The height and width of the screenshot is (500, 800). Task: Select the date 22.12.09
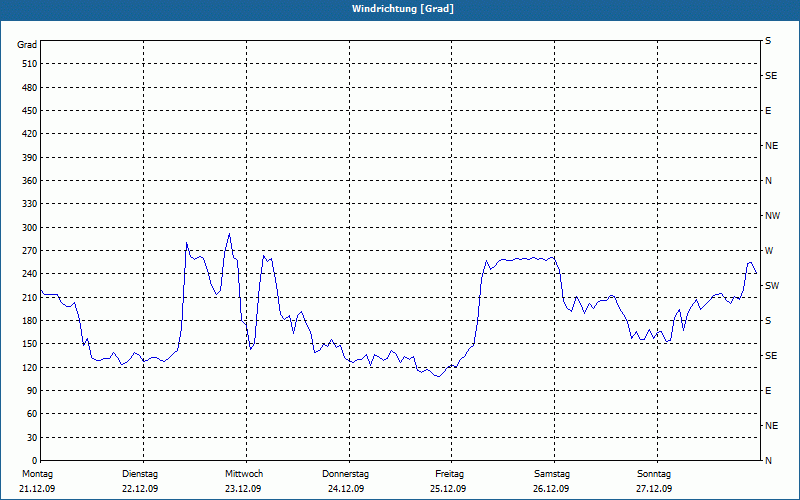pos(140,489)
